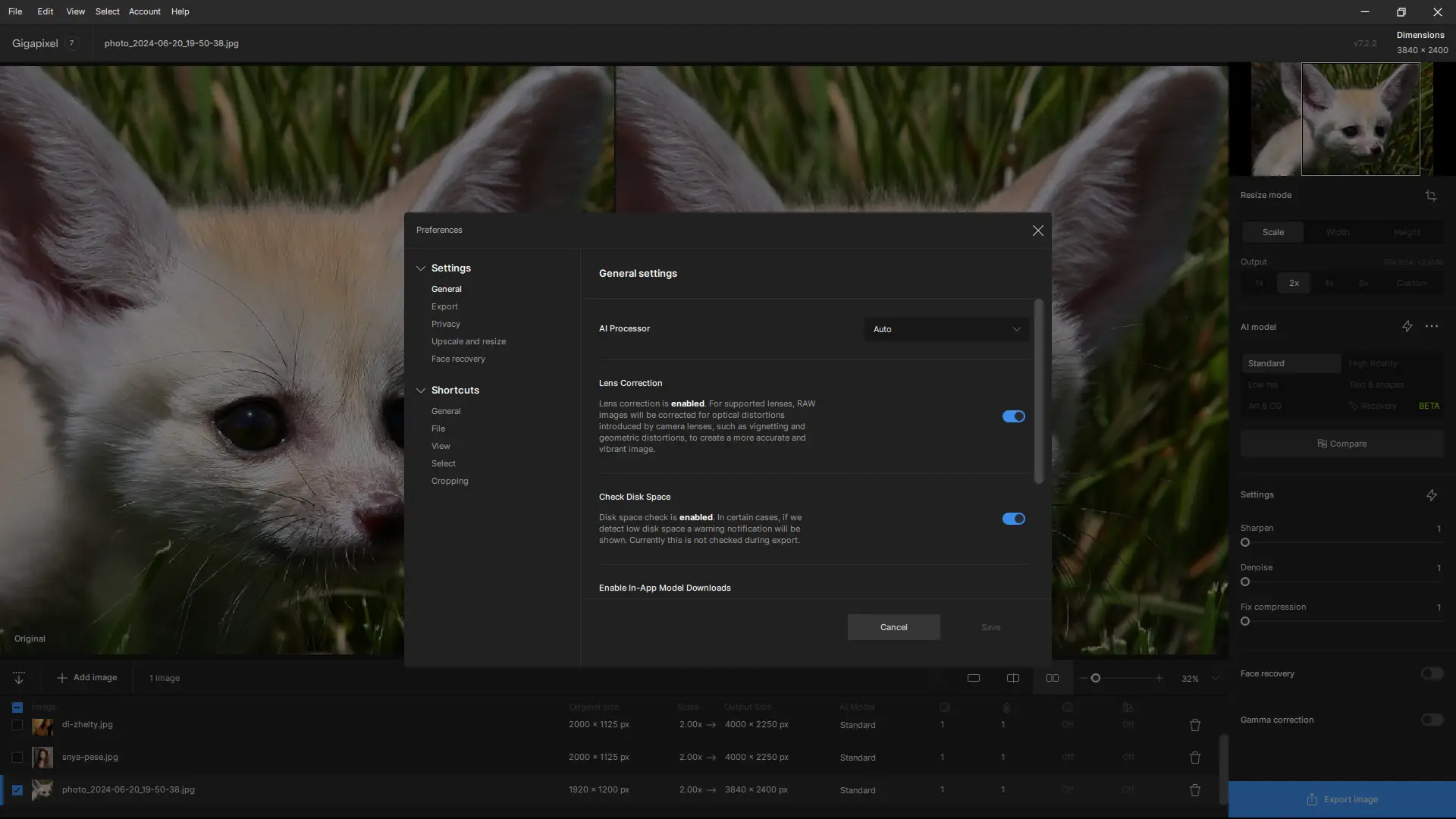Select the split view icon
Viewport: 1456px width, 819px height.
(1013, 678)
